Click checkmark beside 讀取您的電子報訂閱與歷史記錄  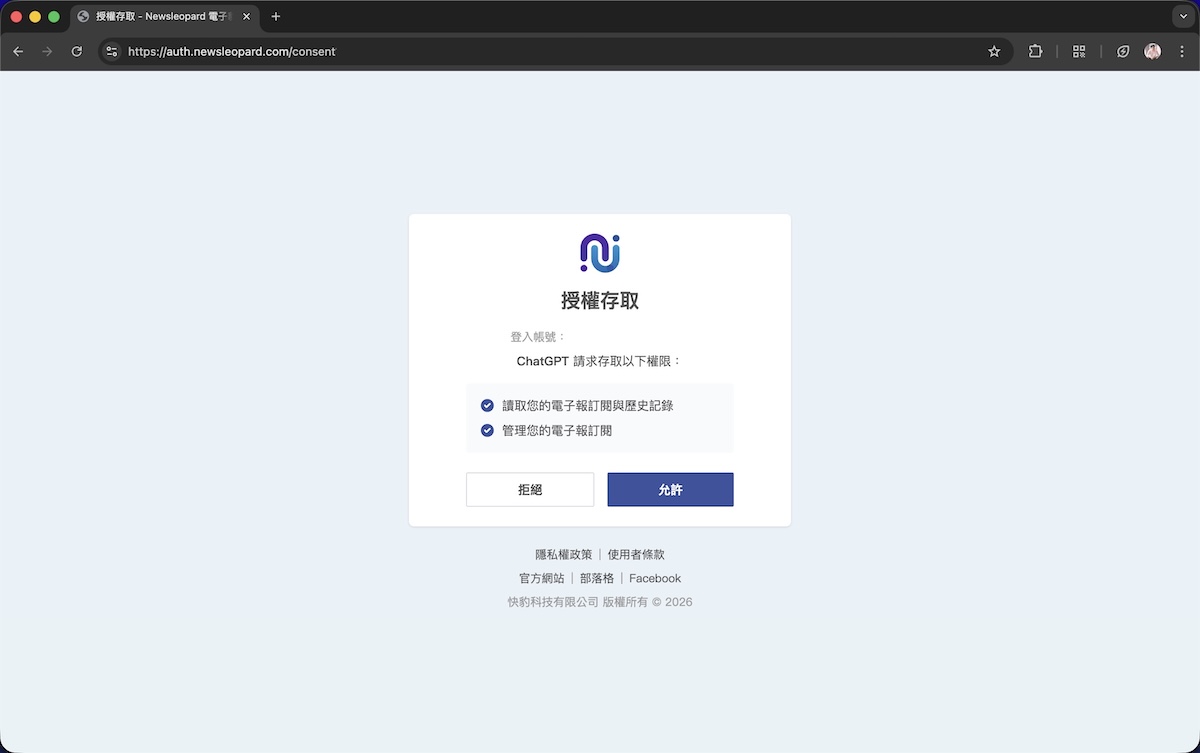pos(487,405)
